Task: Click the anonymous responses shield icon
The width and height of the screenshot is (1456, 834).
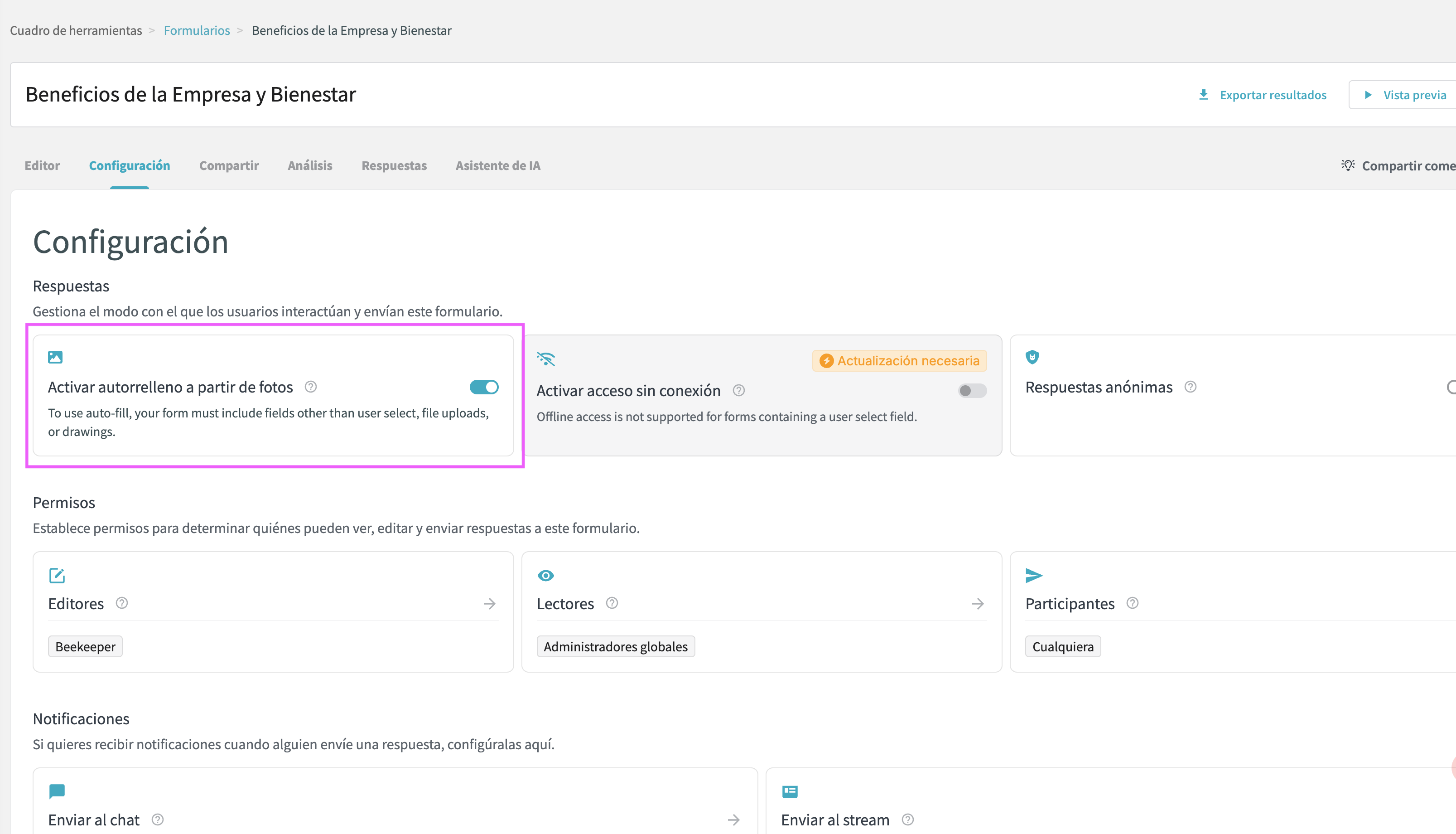Action: [x=1032, y=357]
